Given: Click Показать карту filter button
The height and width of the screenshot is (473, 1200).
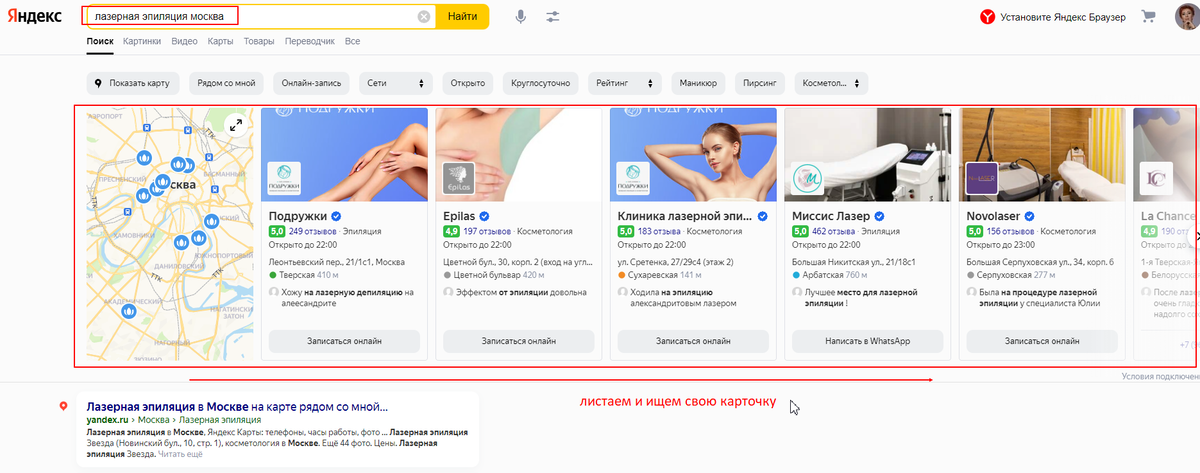Looking at the screenshot, I should tap(134, 83).
